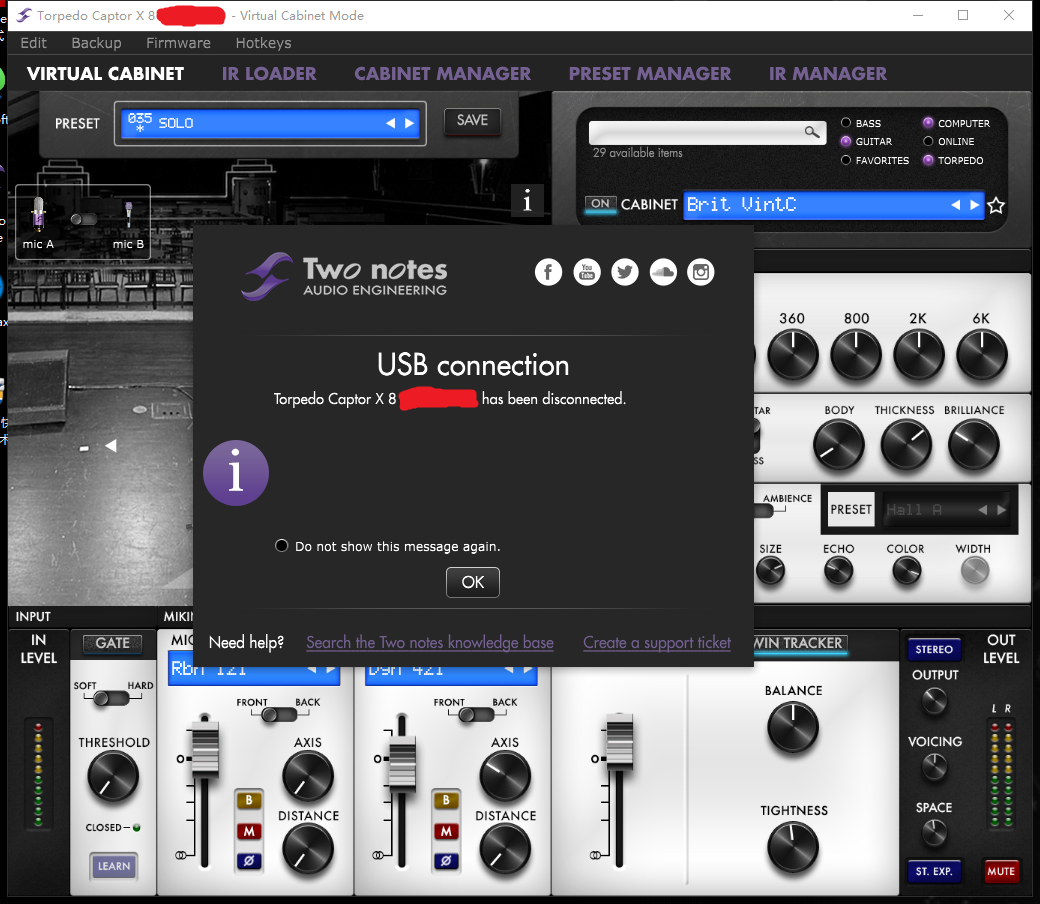Click the 360 EQ band knob

click(793, 355)
